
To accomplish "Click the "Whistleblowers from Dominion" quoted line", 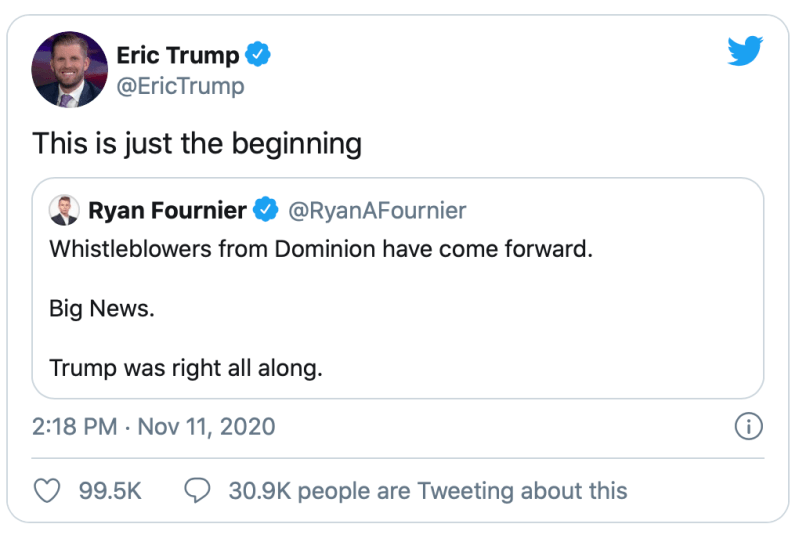I will pyautogui.click(x=320, y=250).
